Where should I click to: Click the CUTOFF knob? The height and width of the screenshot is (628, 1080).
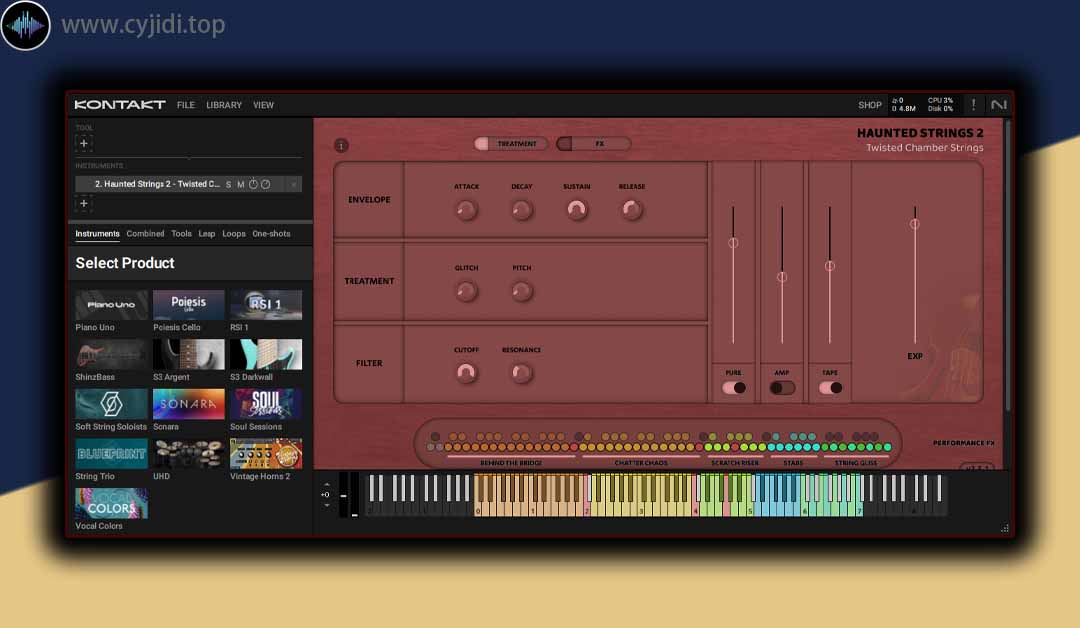tap(466, 373)
